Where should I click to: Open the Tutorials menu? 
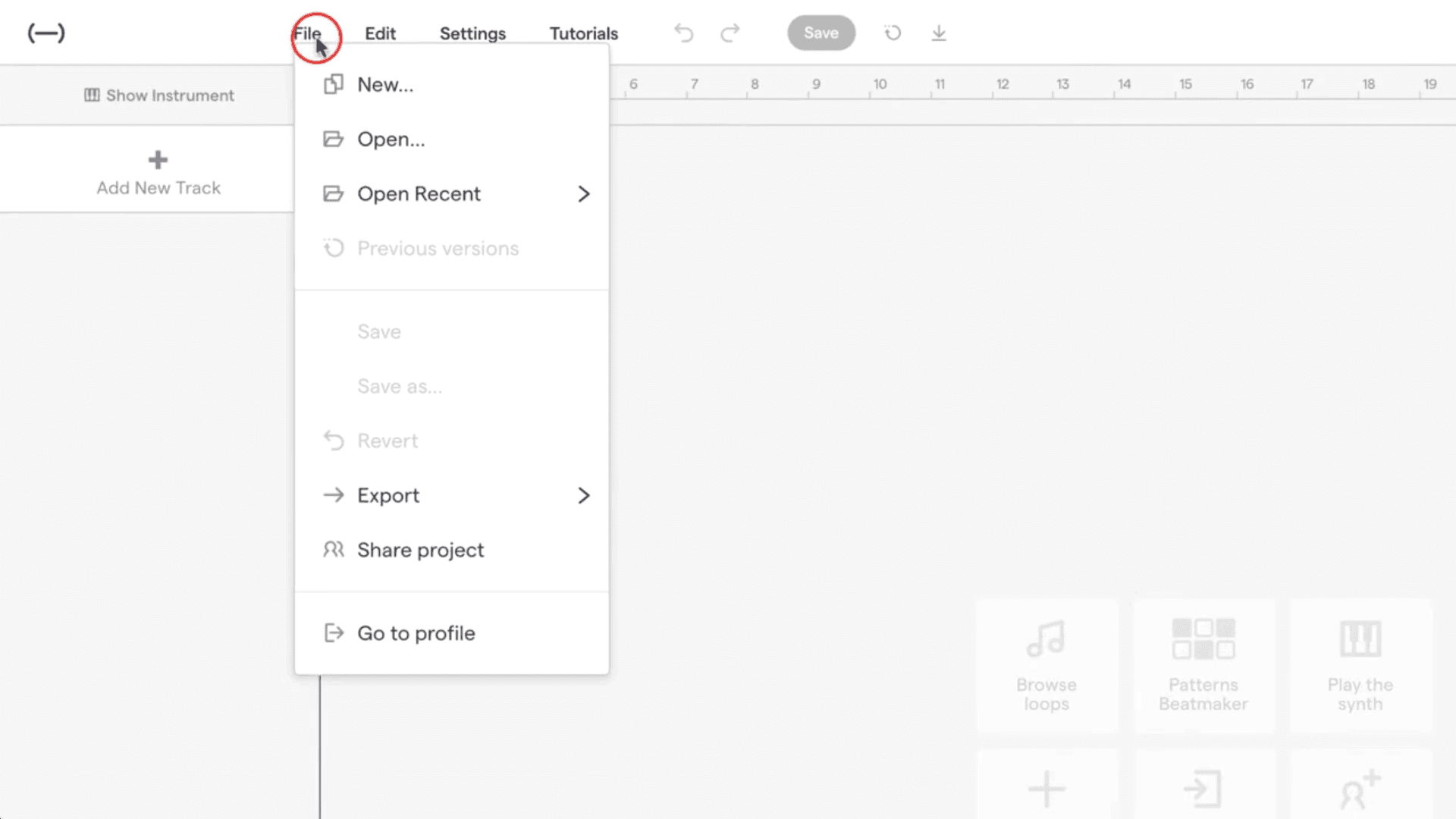584,33
